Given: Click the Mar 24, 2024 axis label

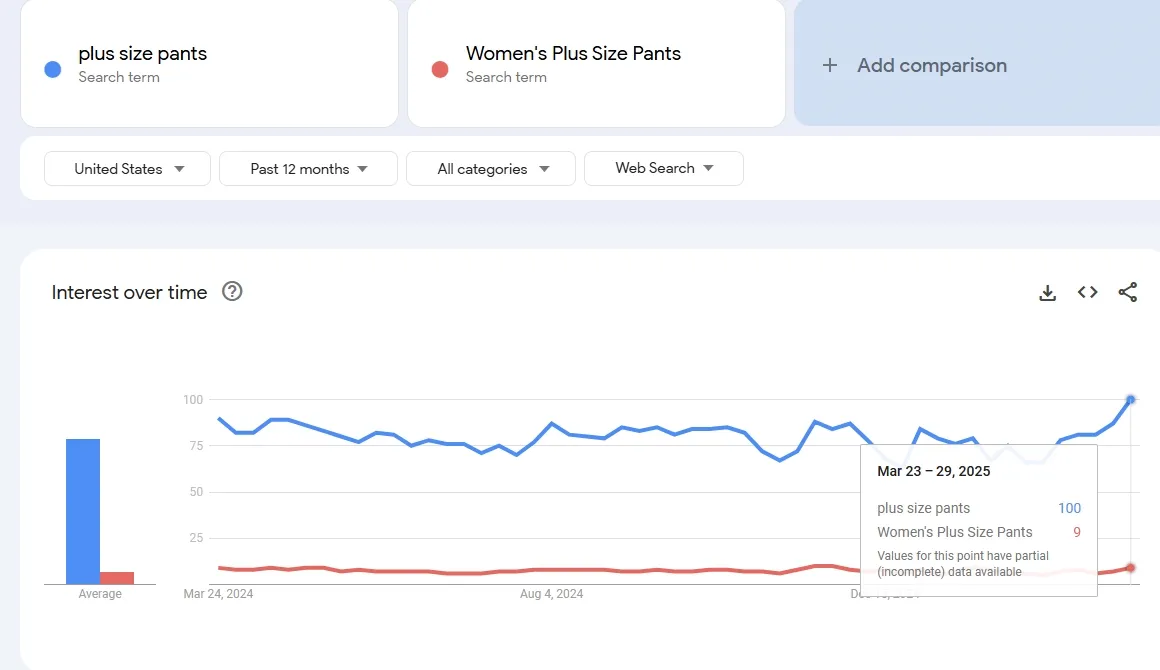Looking at the screenshot, I should point(218,594).
